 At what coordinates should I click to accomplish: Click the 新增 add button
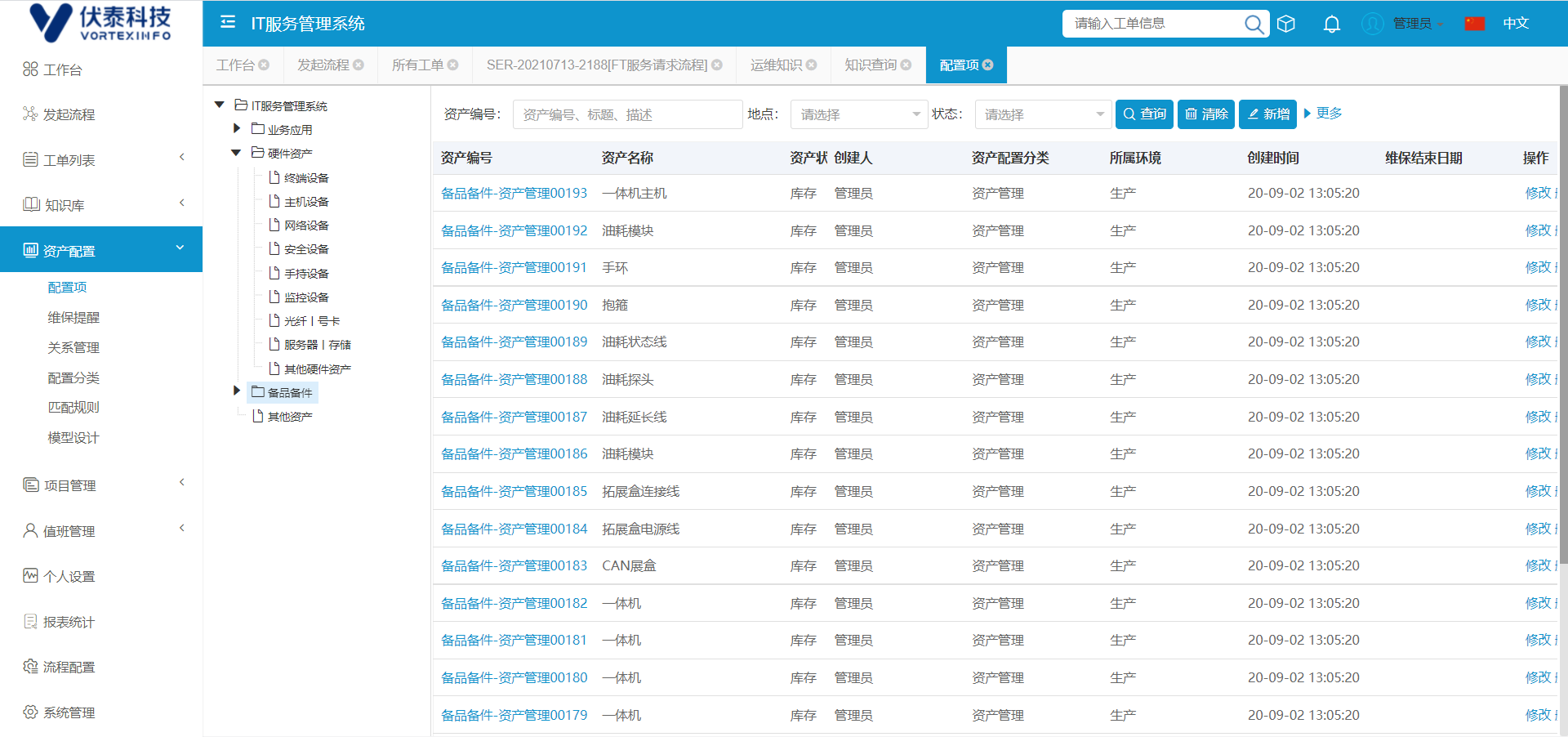click(1267, 114)
